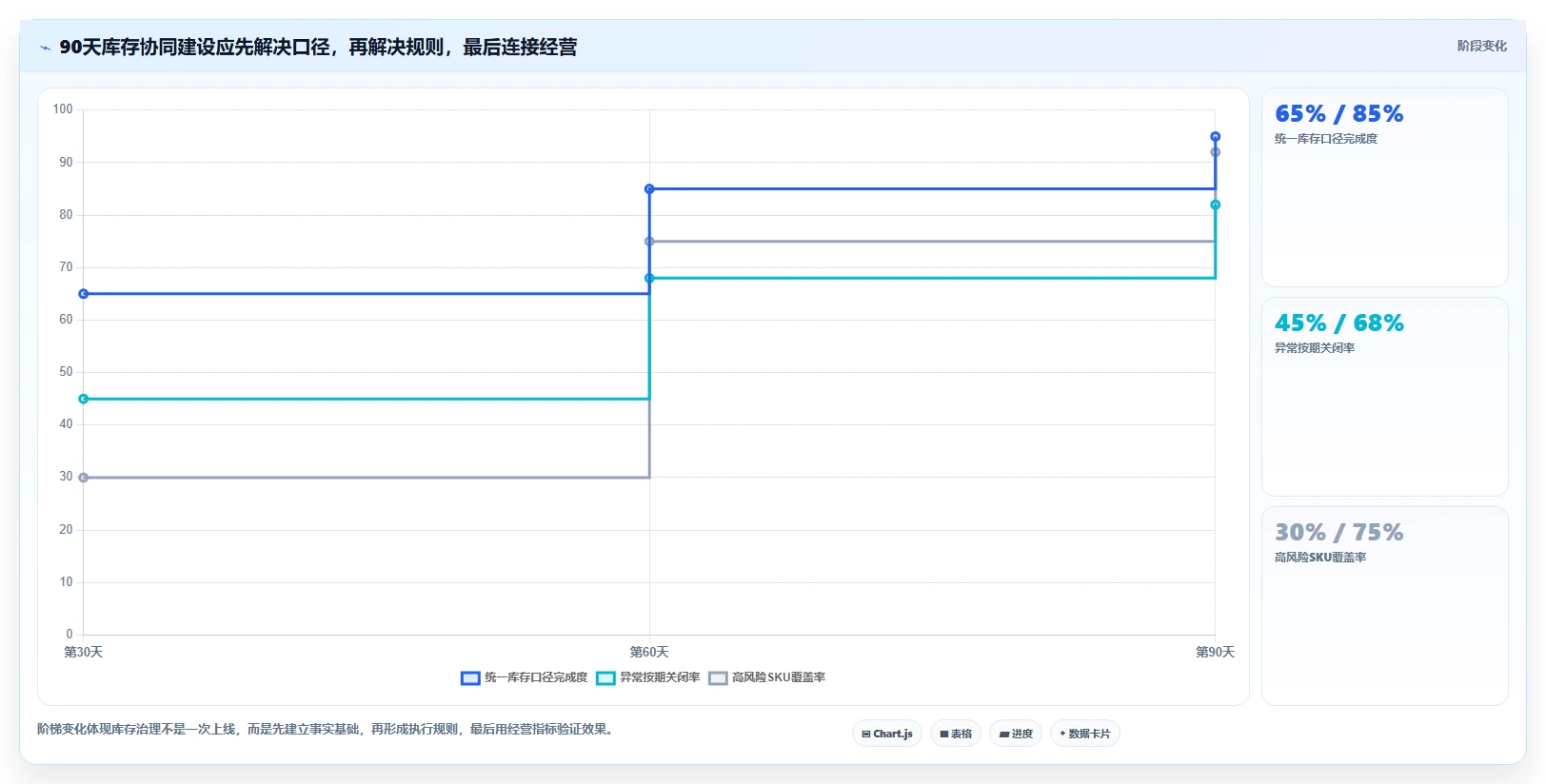Viewport: 1546px width, 784px height.
Task: Select the 表格 chip
Action: tap(956, 734)
